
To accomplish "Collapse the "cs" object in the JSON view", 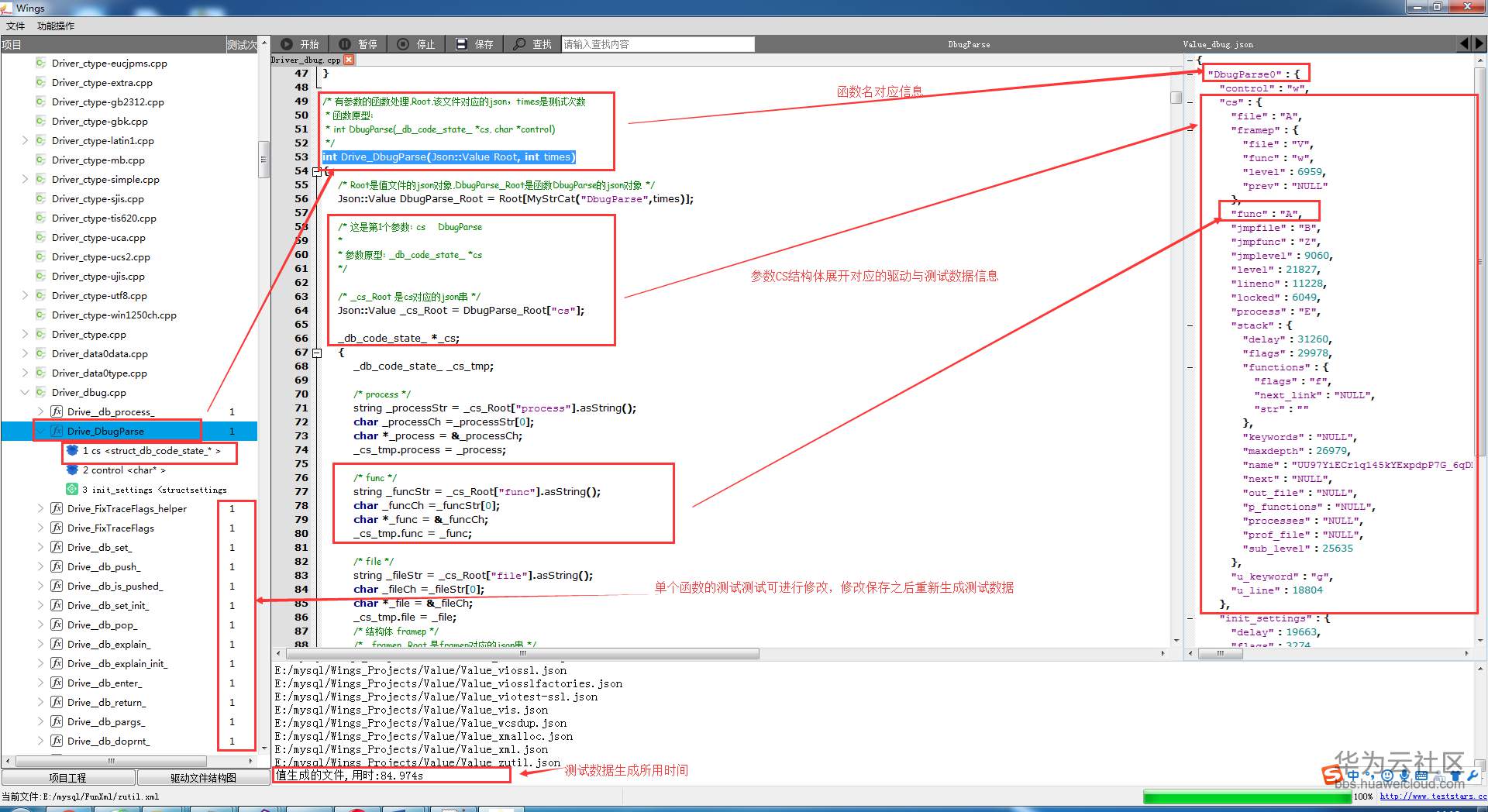I will point(1190,102).
